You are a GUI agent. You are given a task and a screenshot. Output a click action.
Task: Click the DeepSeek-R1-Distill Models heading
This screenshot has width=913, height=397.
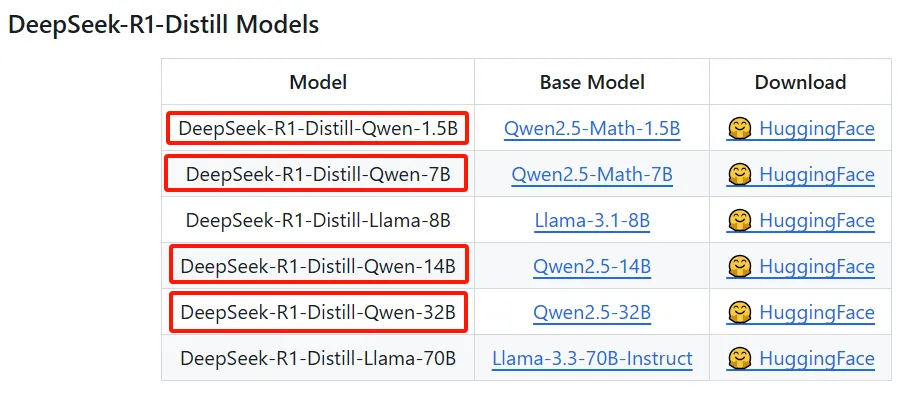point(164,25)
